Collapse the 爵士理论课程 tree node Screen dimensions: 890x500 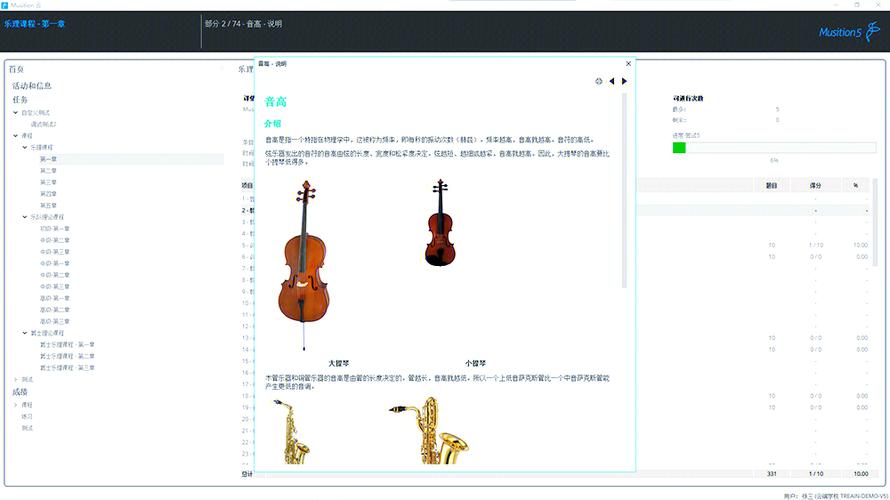(24, 333)
